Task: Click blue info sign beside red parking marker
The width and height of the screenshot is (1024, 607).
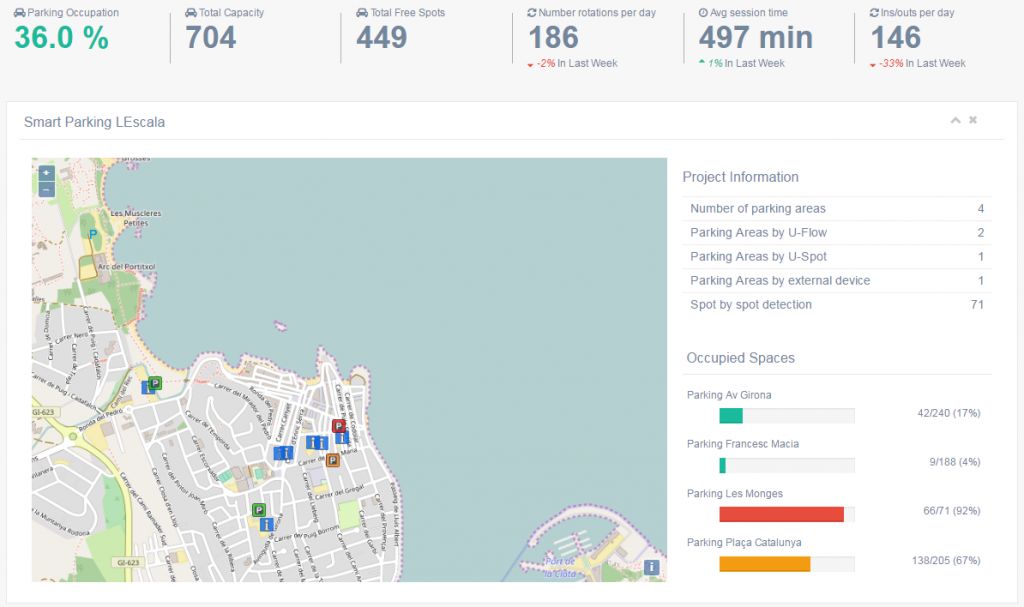Action: [342, 438]
